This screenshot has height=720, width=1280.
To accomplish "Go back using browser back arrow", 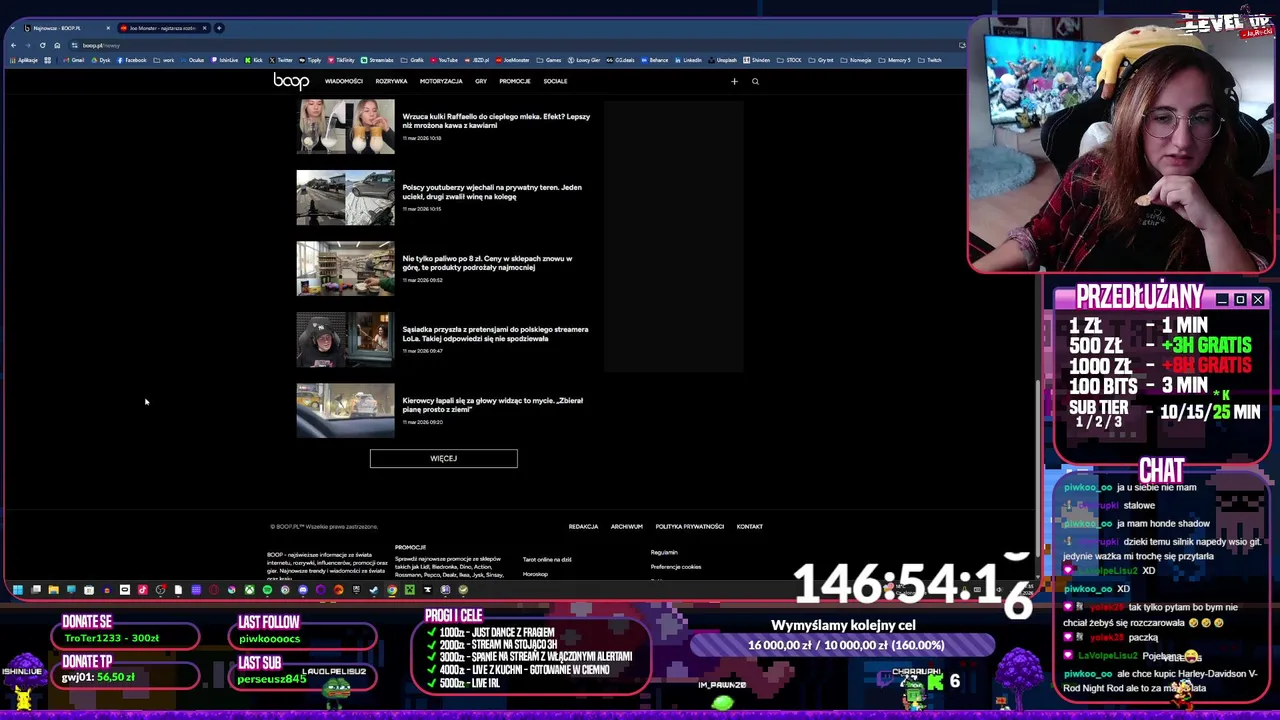I will click(x=13, y=45).
